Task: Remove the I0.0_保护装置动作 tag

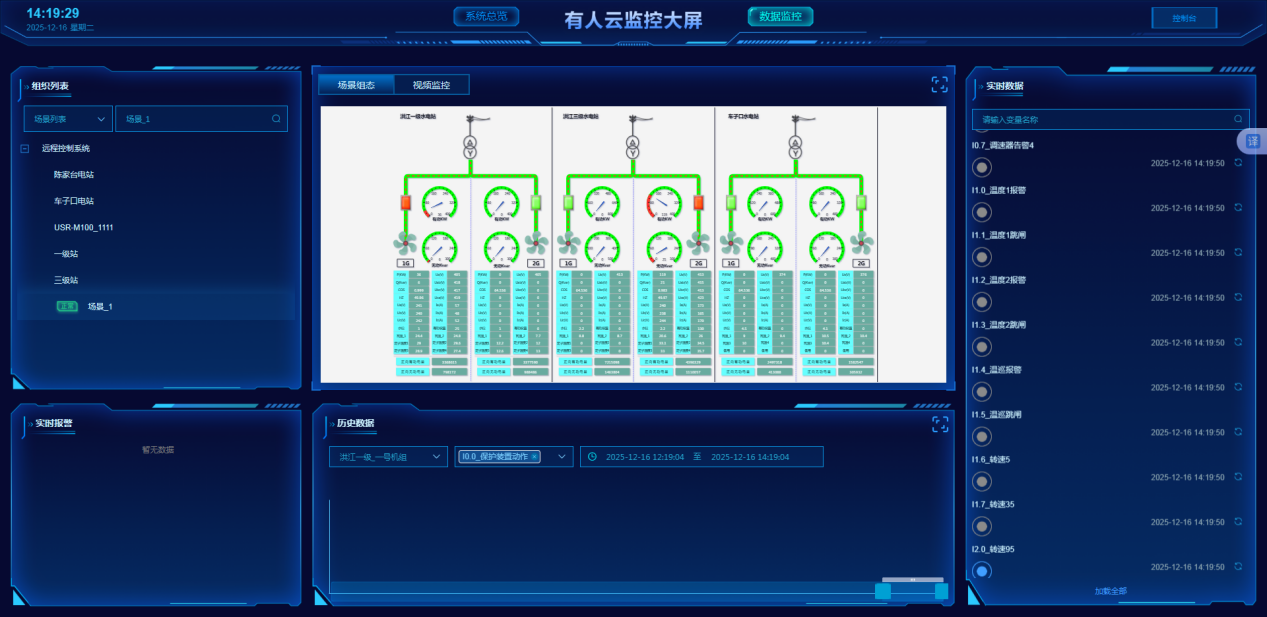Action: coord(535,457)
